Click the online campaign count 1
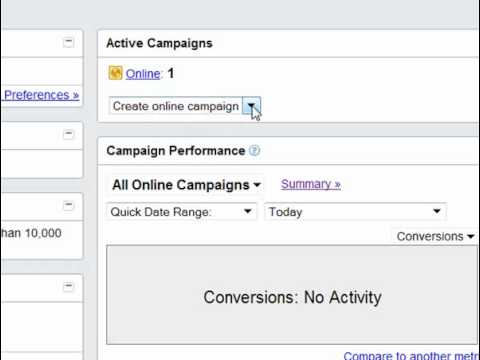This screenshot has width=480, height=360. tap(171, 73)
